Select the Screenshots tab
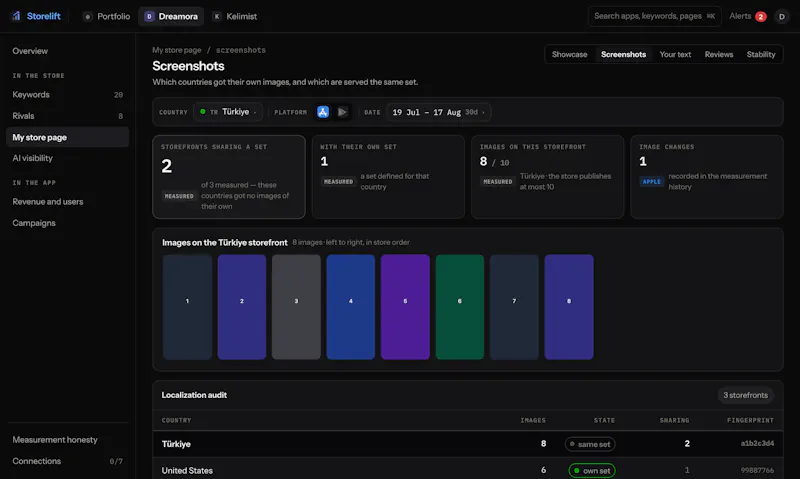 pos(623,55)
